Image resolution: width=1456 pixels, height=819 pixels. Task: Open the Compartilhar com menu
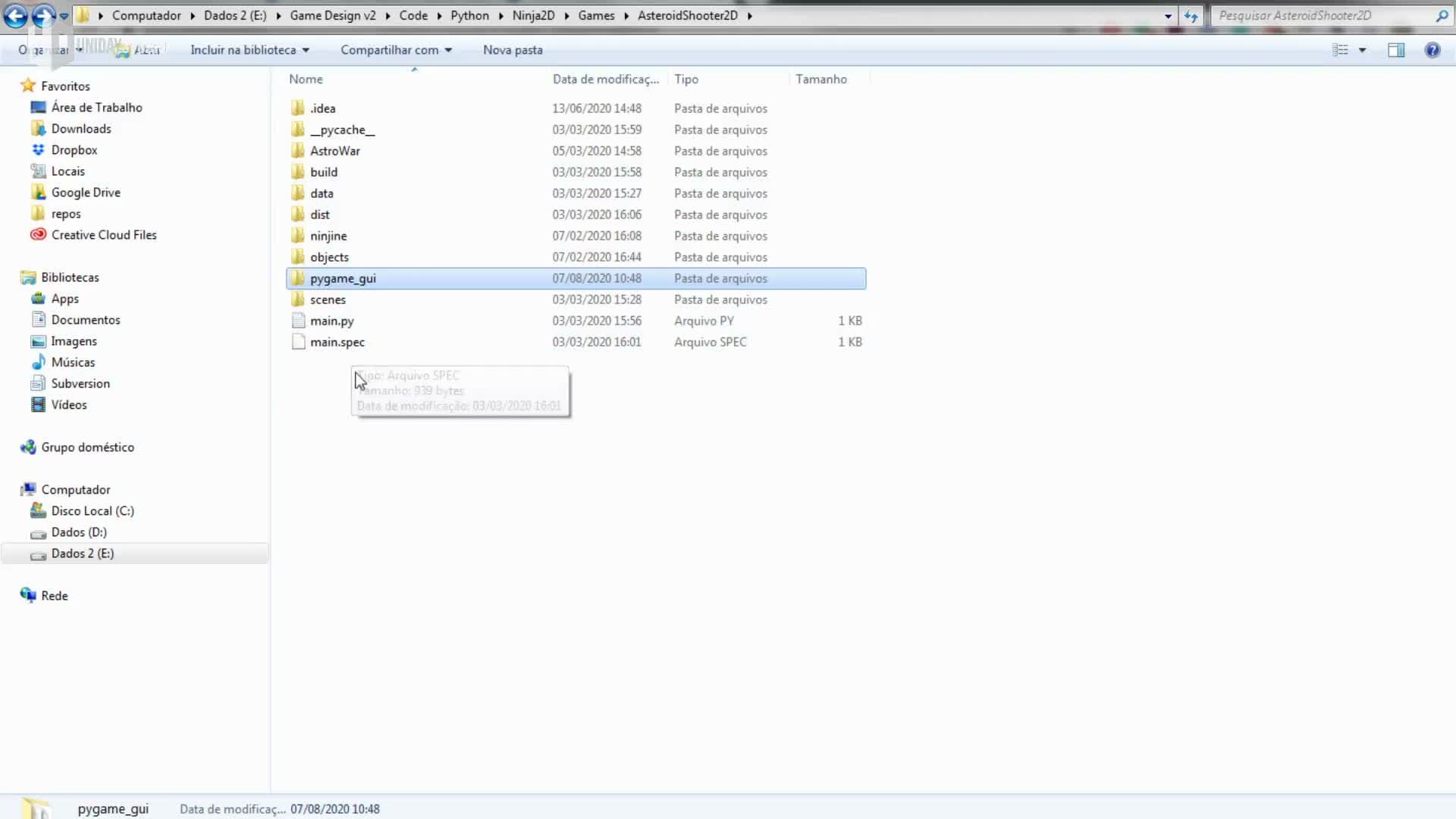coord(396,50)
